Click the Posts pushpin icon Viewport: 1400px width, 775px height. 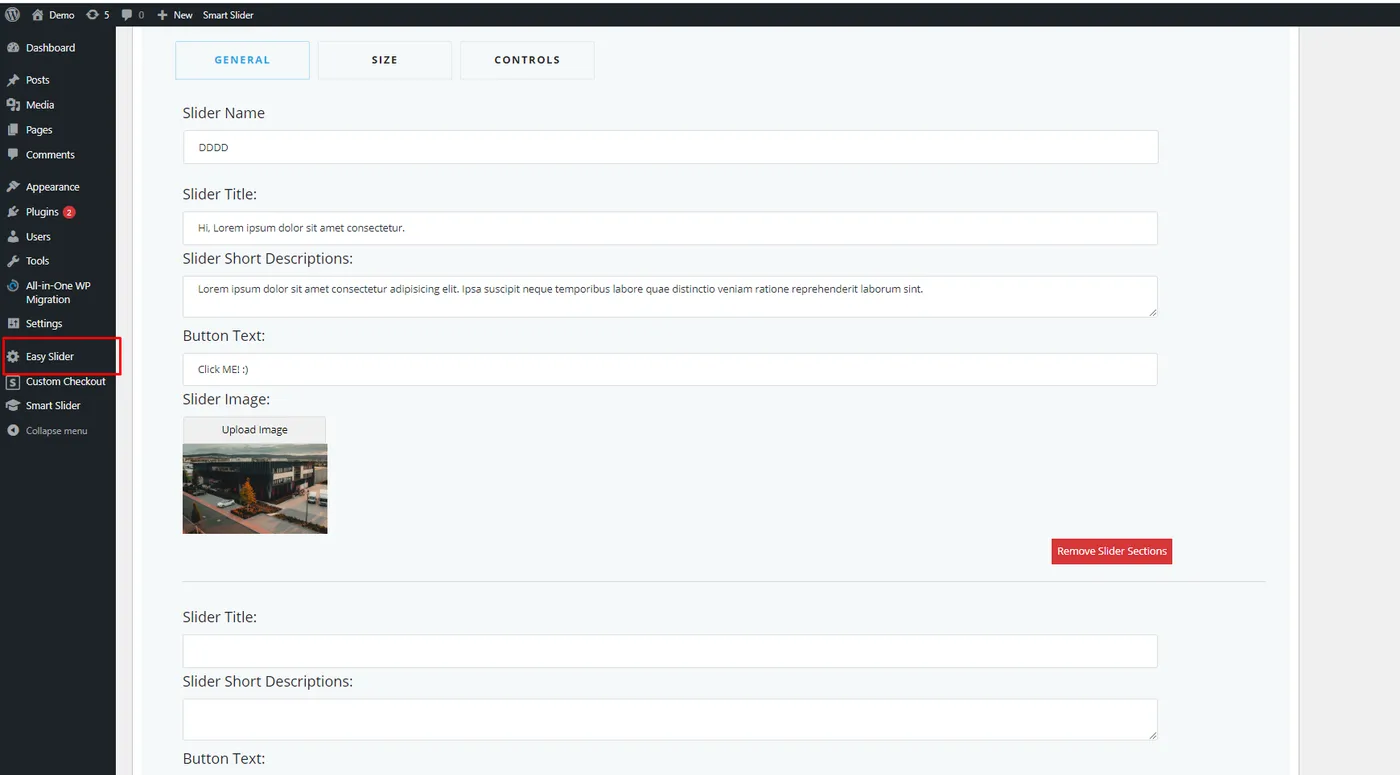13,80
